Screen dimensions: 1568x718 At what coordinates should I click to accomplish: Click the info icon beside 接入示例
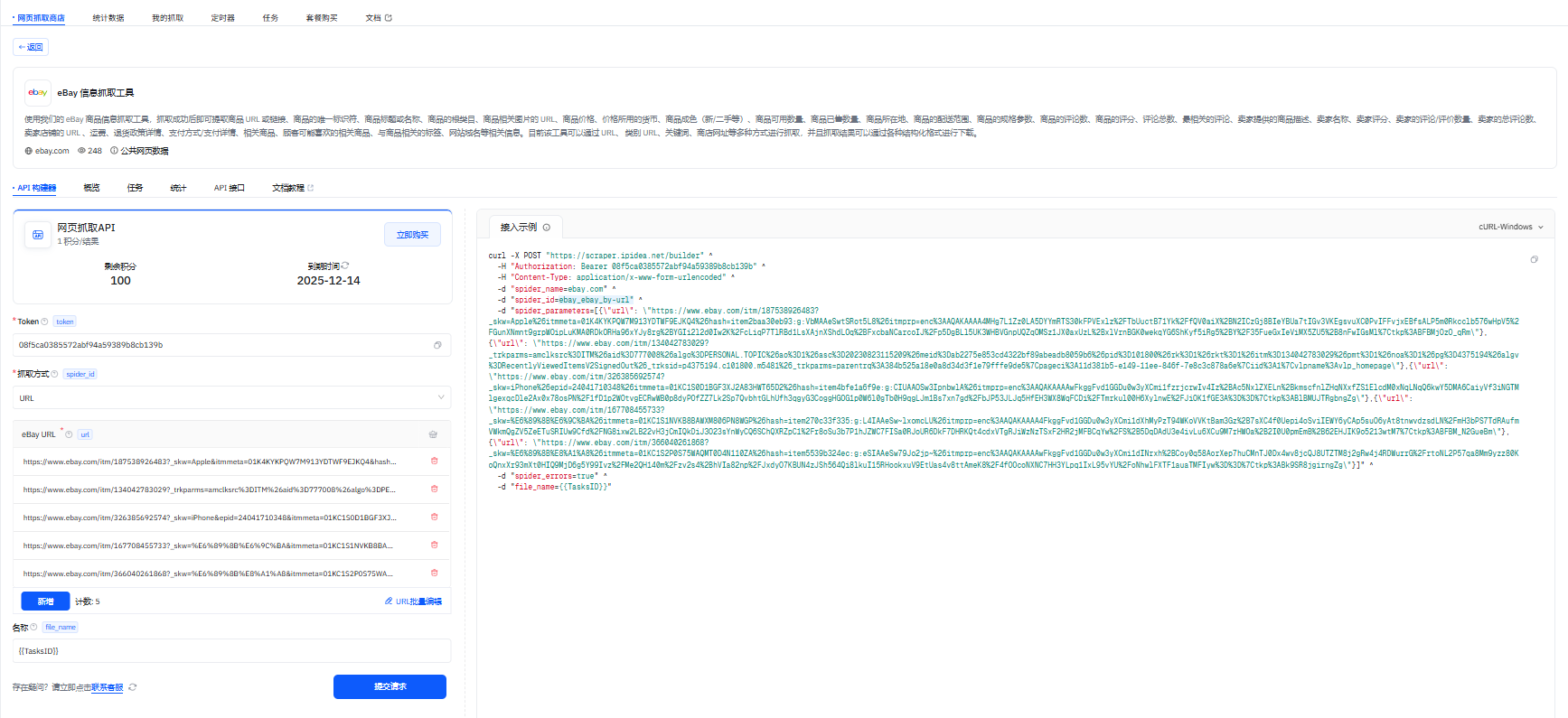click(x=547, y=228)
